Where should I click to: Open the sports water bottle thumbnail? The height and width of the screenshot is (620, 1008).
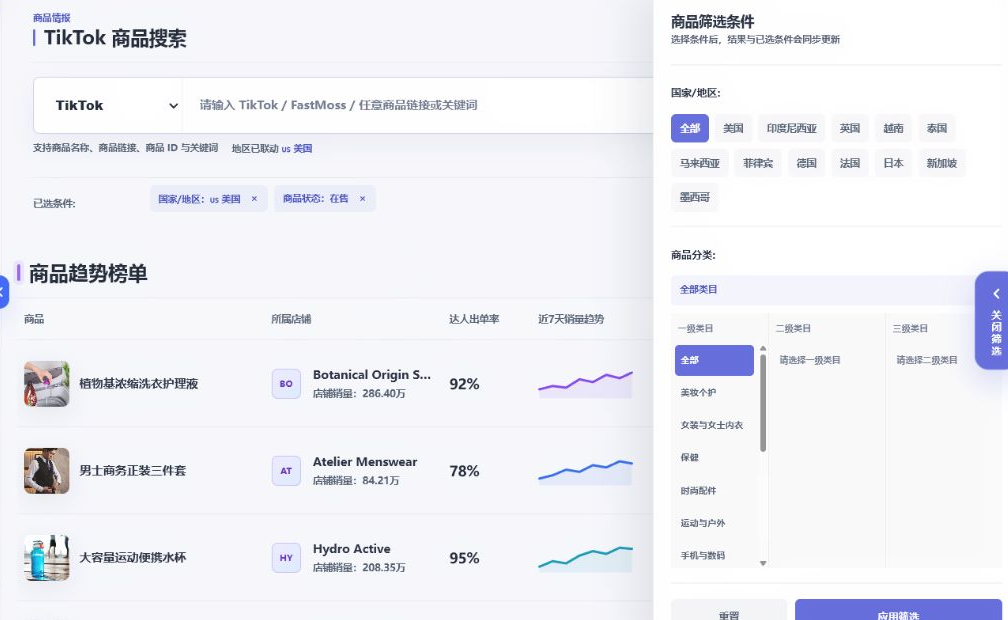[46, 558]
